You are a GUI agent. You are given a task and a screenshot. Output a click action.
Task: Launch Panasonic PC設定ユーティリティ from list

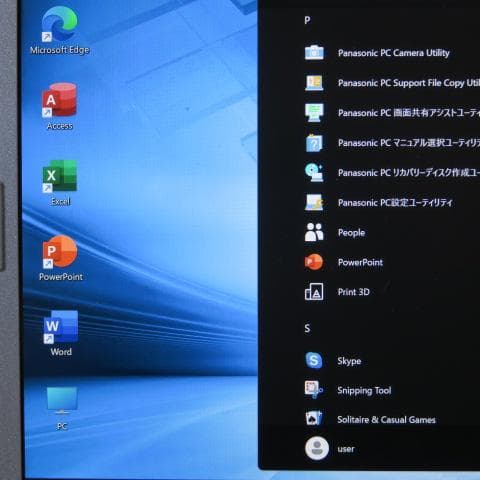pos(395,203)
